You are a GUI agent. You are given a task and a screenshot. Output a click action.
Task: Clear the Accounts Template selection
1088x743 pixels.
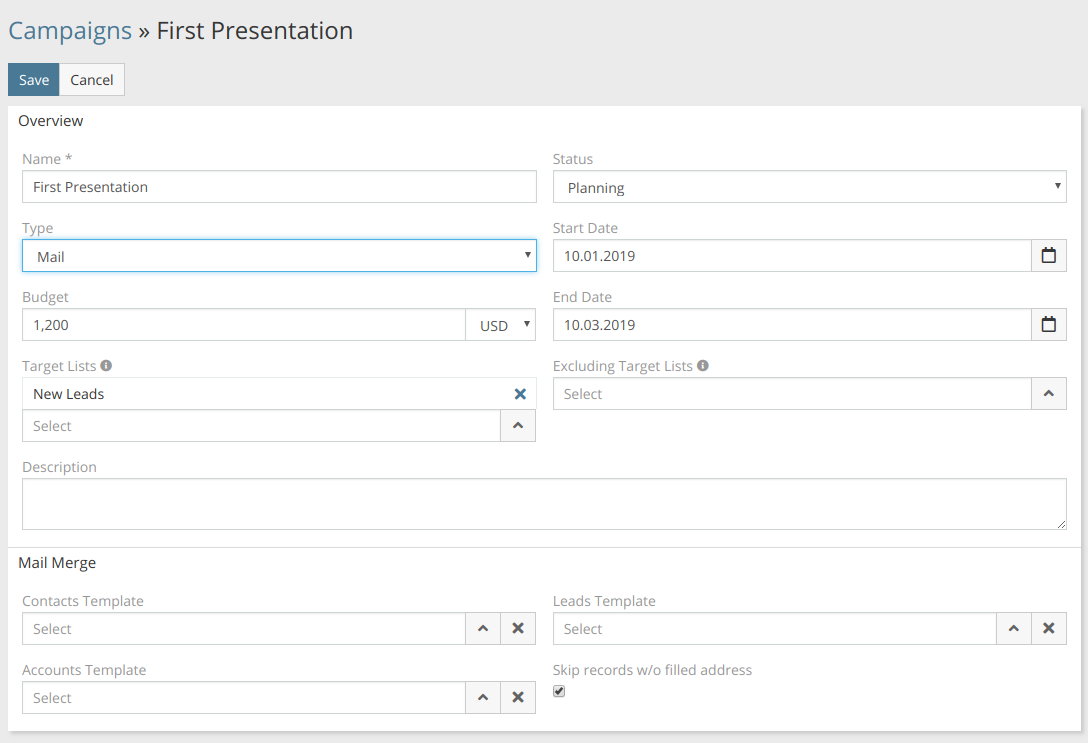[x=518, y=698]
